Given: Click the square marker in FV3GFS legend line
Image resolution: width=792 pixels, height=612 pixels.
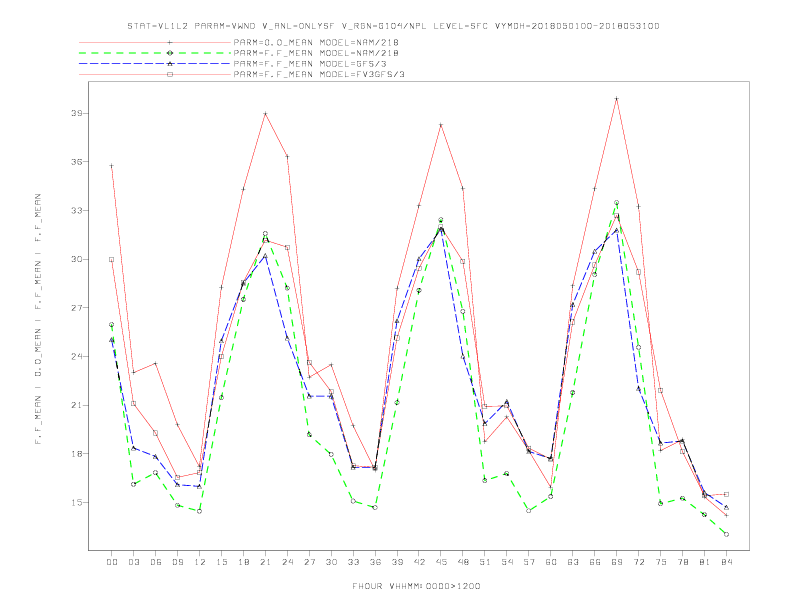Looking at the screenshot, I should (x=170, y=74).
